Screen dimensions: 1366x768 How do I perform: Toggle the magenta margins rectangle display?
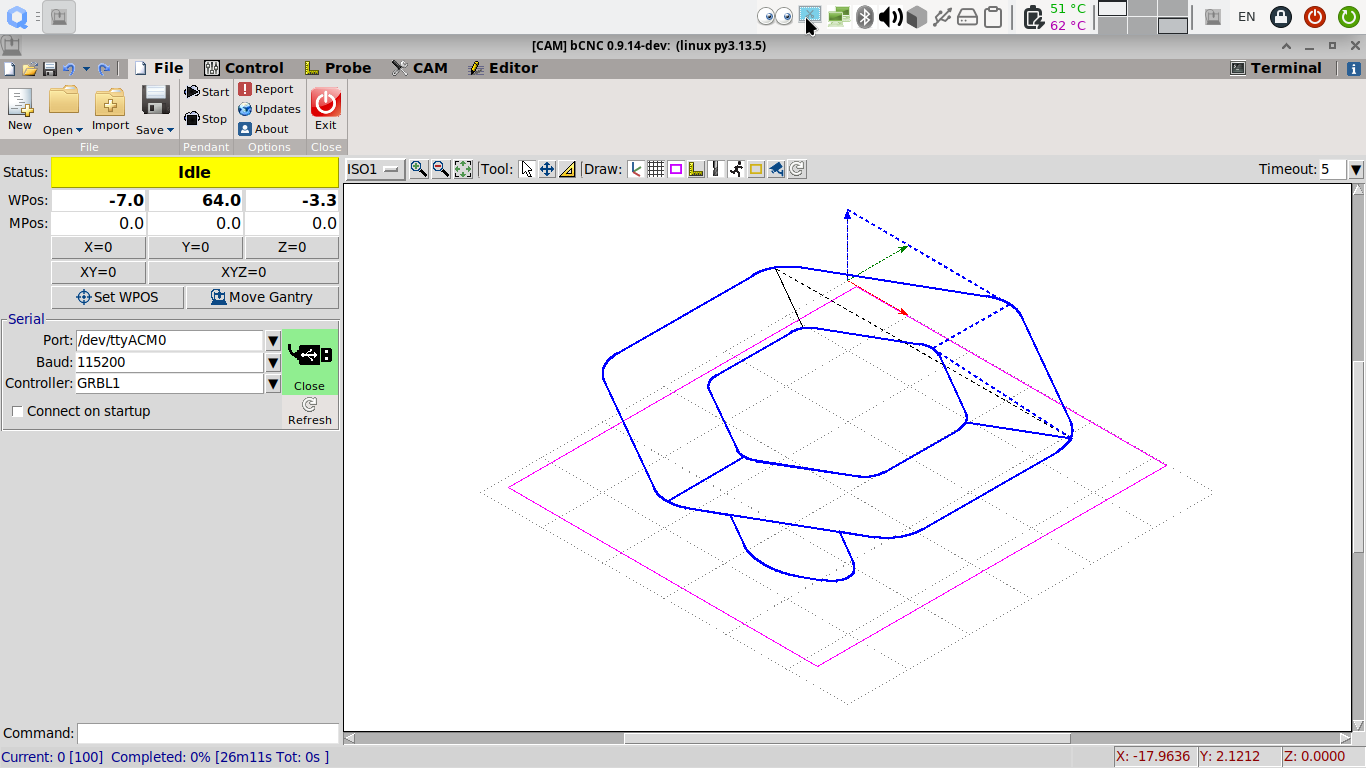click(x=676, y=170)
